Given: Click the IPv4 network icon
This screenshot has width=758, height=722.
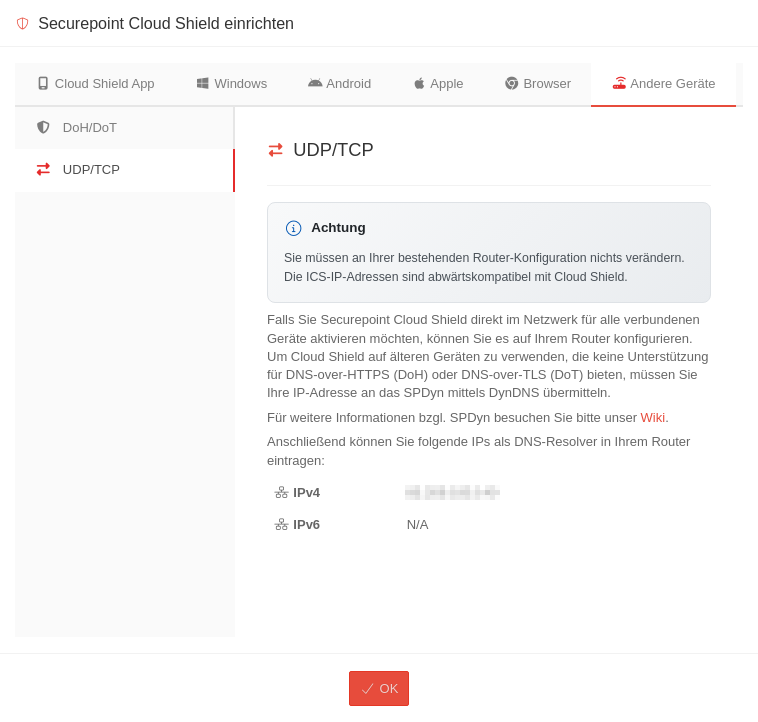Looking at the screenshot, I should pyautogui.click(x=281, y=493).
